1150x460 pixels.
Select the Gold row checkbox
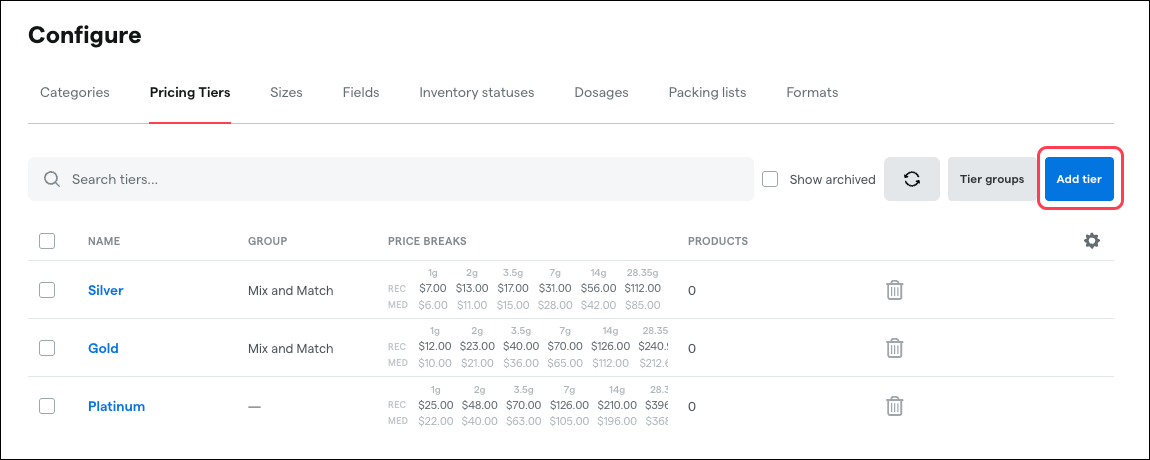pyautogui.click(x=47, y=348)
